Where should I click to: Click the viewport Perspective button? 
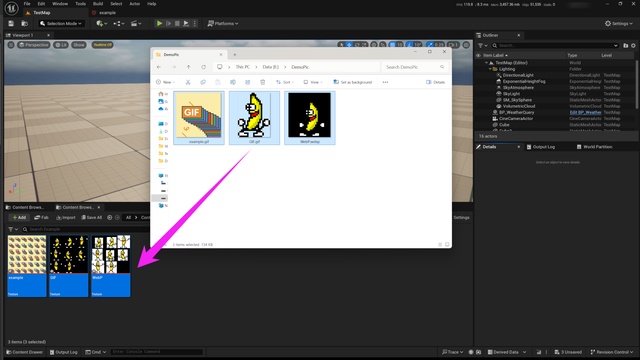[33, 45]
